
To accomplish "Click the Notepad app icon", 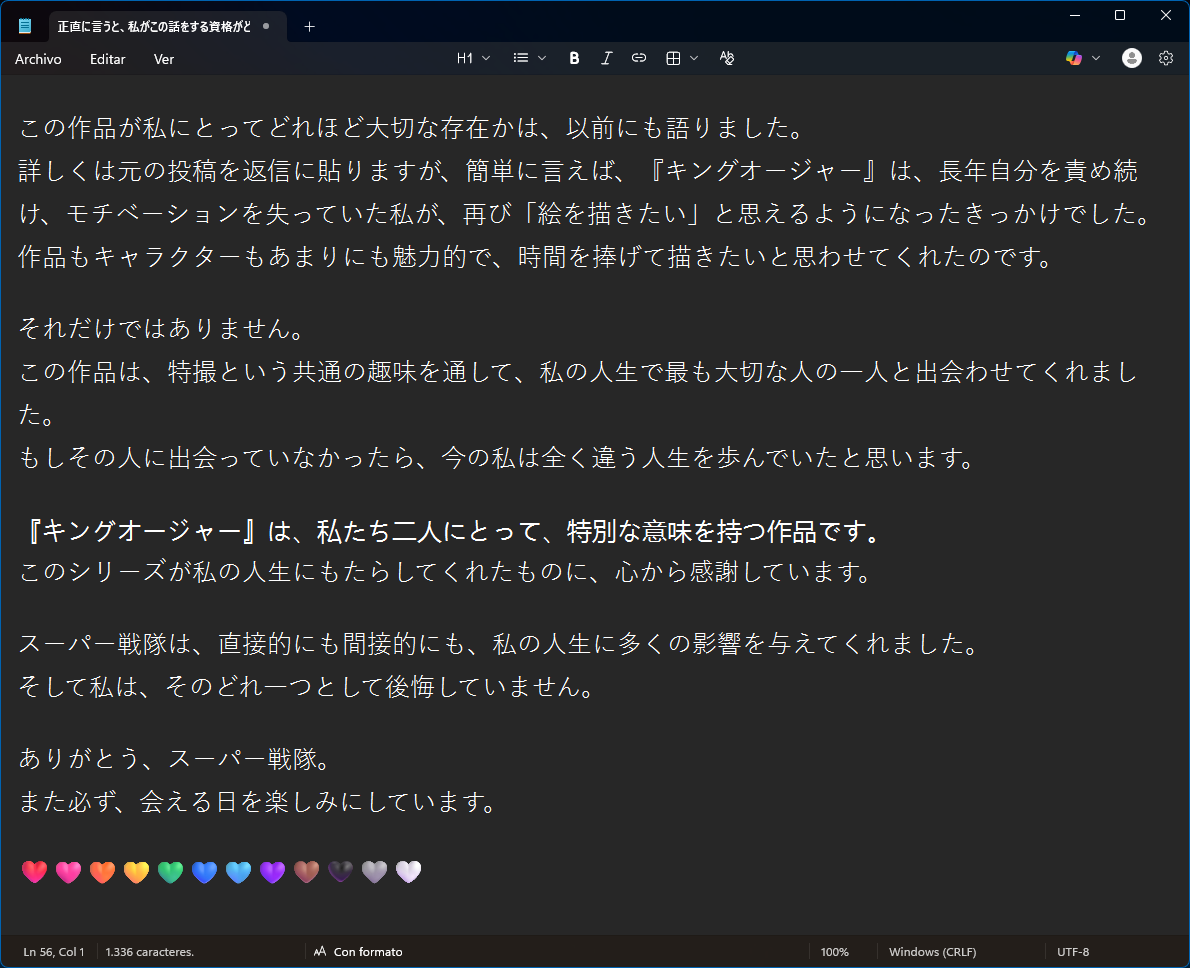I will click(23, 25).
